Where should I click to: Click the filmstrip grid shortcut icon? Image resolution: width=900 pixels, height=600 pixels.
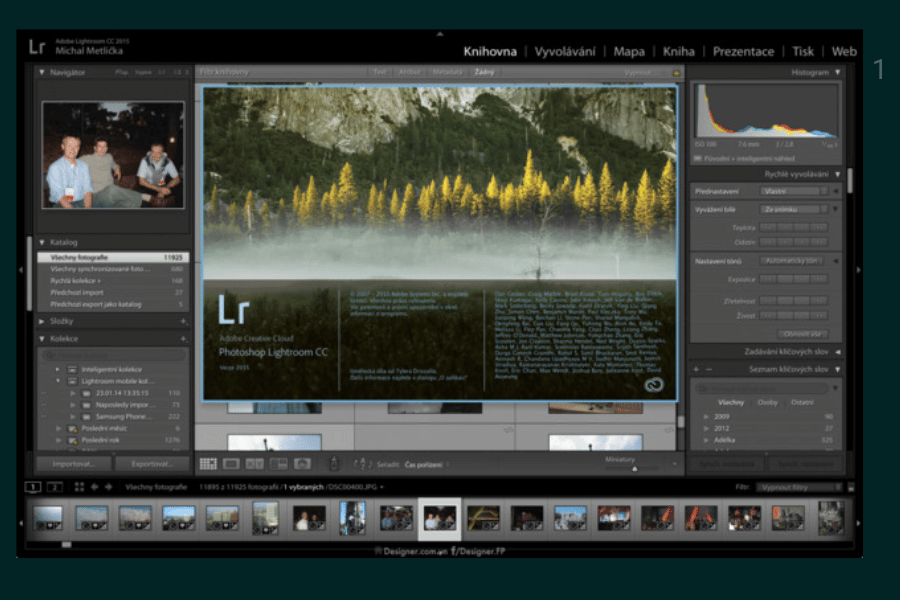[x=79, y=487]
